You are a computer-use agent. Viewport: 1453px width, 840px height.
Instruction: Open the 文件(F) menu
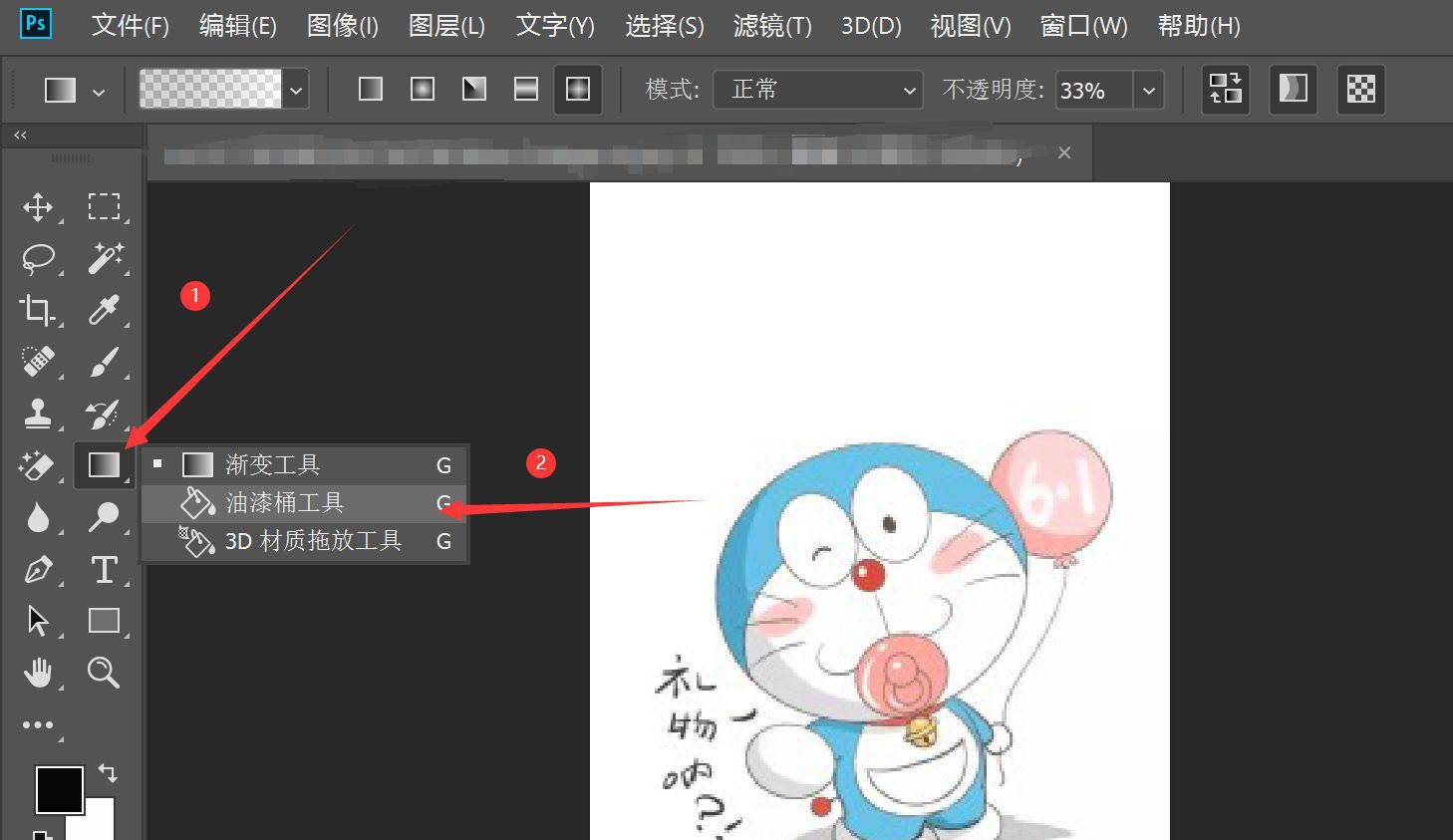coord(131,25)
